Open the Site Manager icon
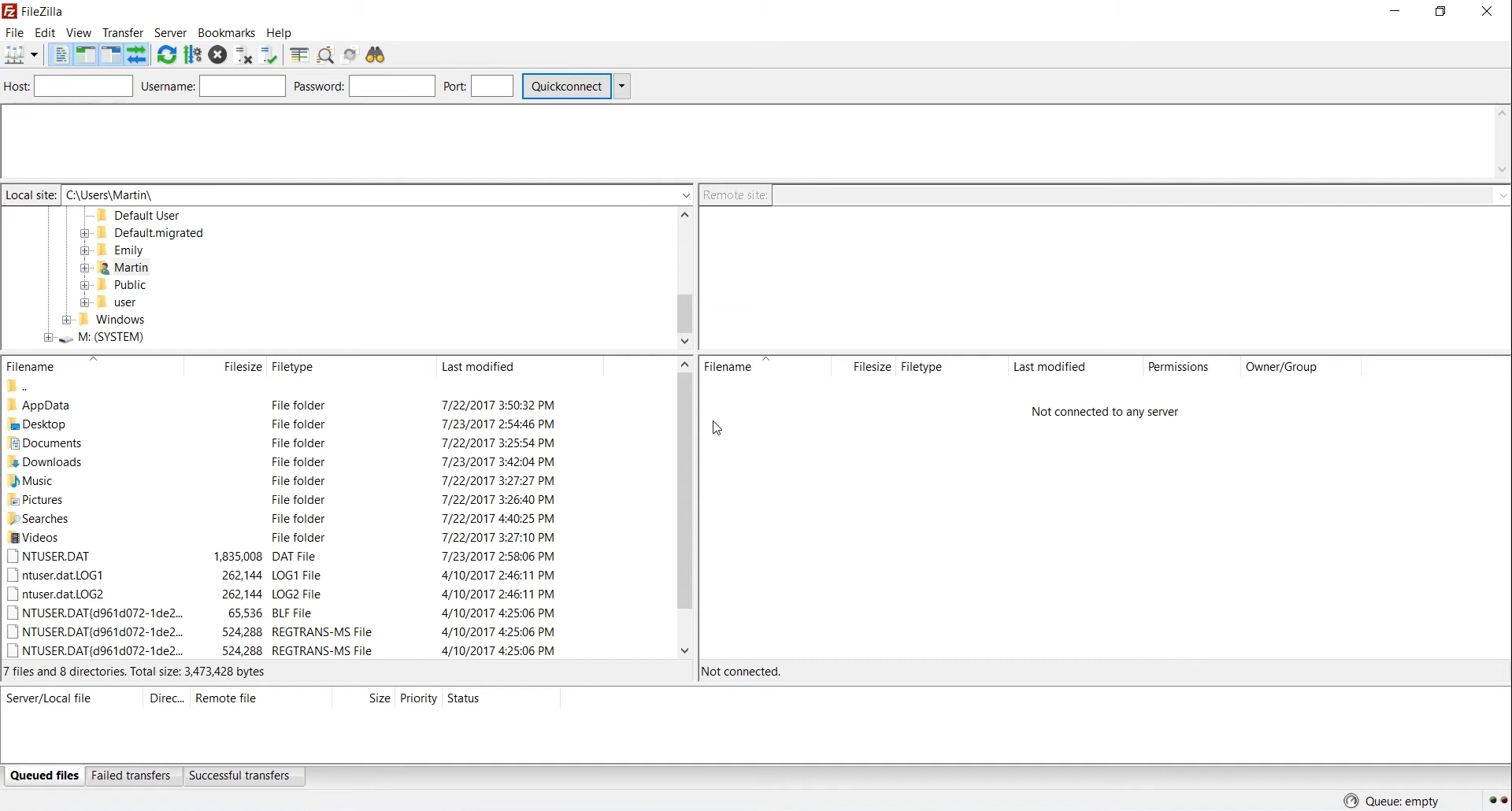Image resolution: width=1512 pixels, height=811 pixels. (16, 55)
